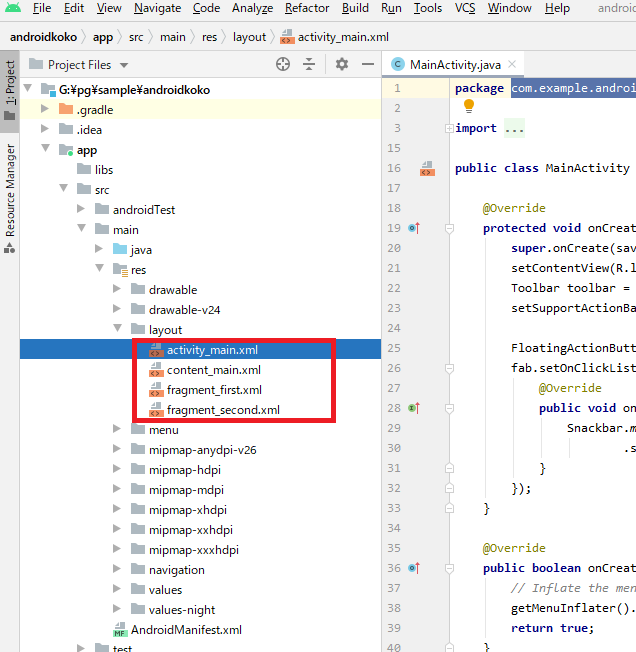Screen dimensions: 636x652
Task: Expand the .idea folder
Action: [x=44, y=128]
